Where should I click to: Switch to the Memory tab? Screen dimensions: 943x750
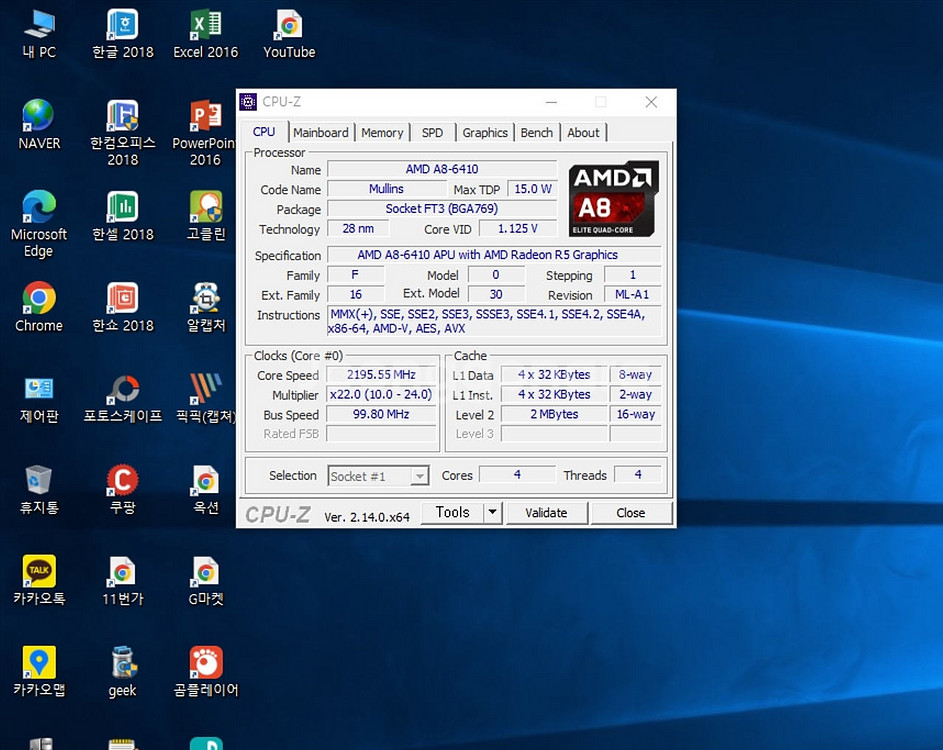point(382,133)
